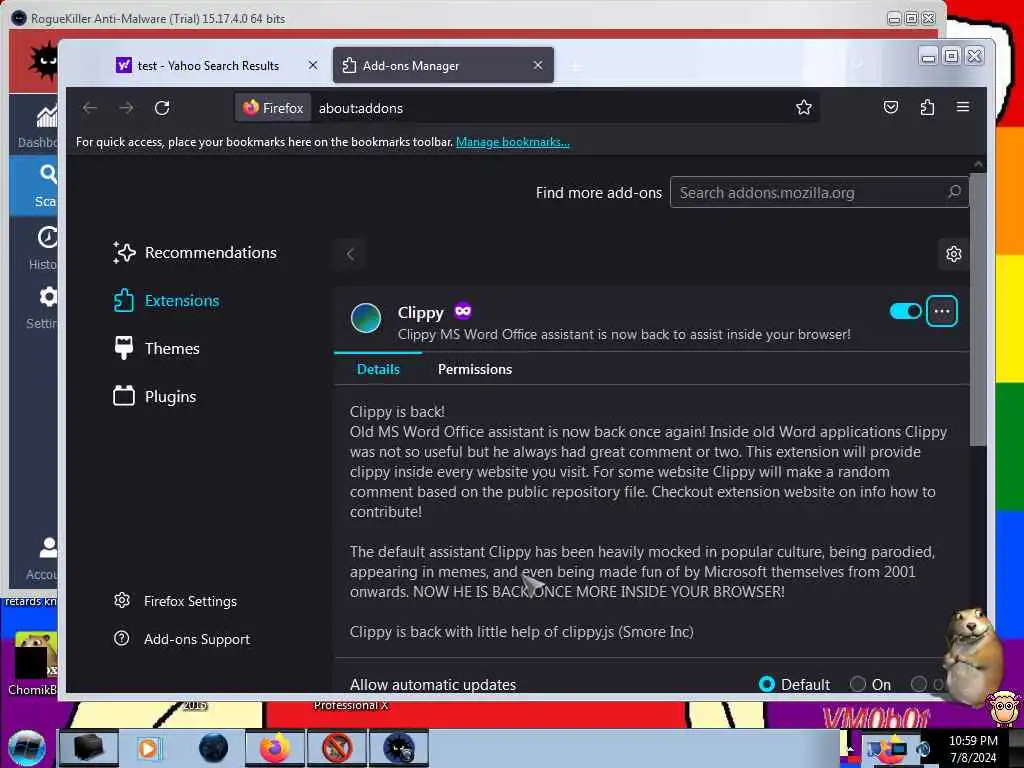
Task: Open media player icon on taskbar
Action: coord(148,748)
